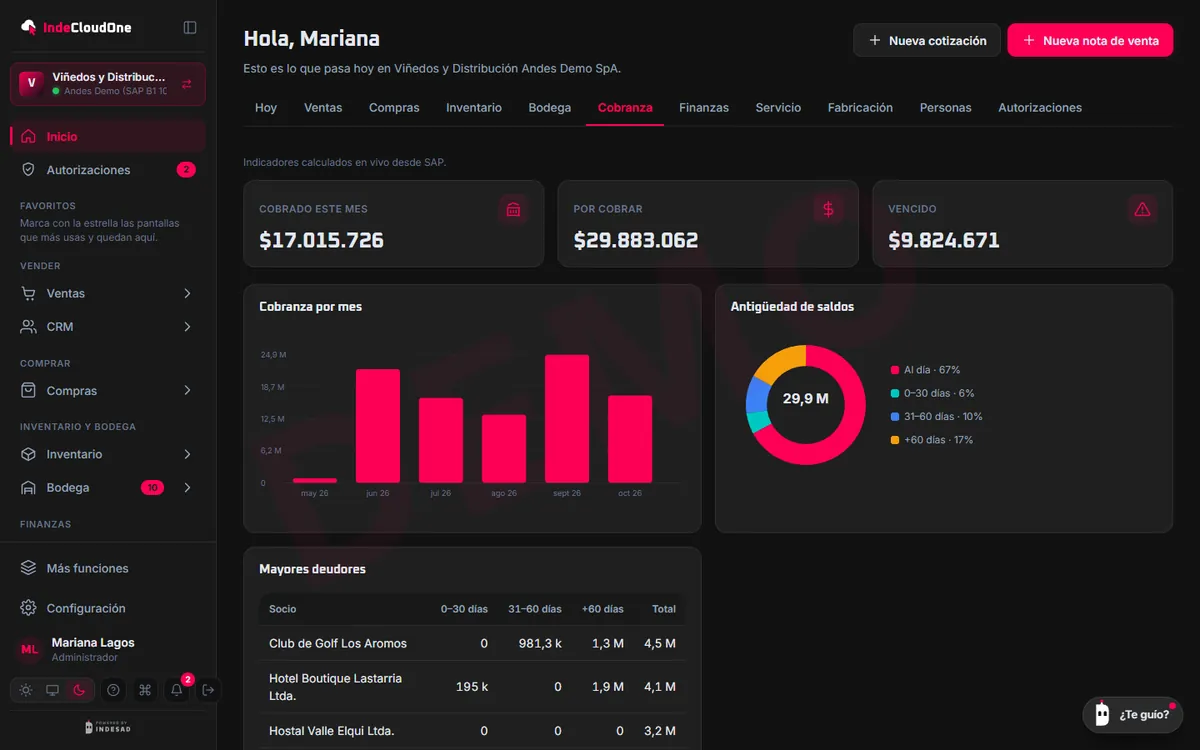Create a Nueva nota de venta
The width and height of the screenshot is (1200, 750).
1090,40
